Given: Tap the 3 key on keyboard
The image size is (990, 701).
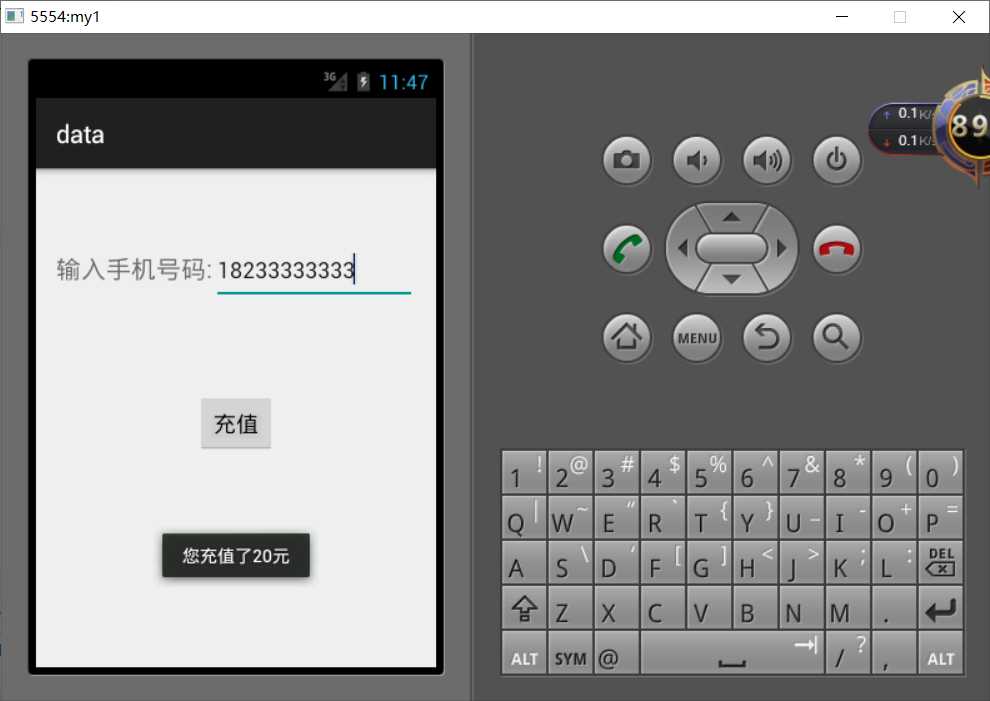Looking at the screenshot, I should [x=616, y=472].
